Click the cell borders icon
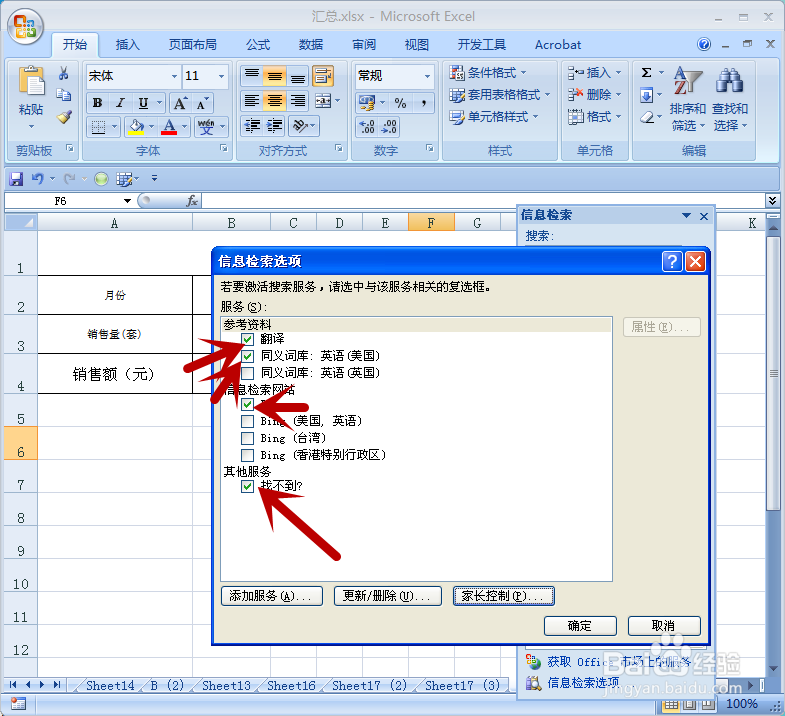Viewport: 785px width, 716px height. (x=98, y=127)
